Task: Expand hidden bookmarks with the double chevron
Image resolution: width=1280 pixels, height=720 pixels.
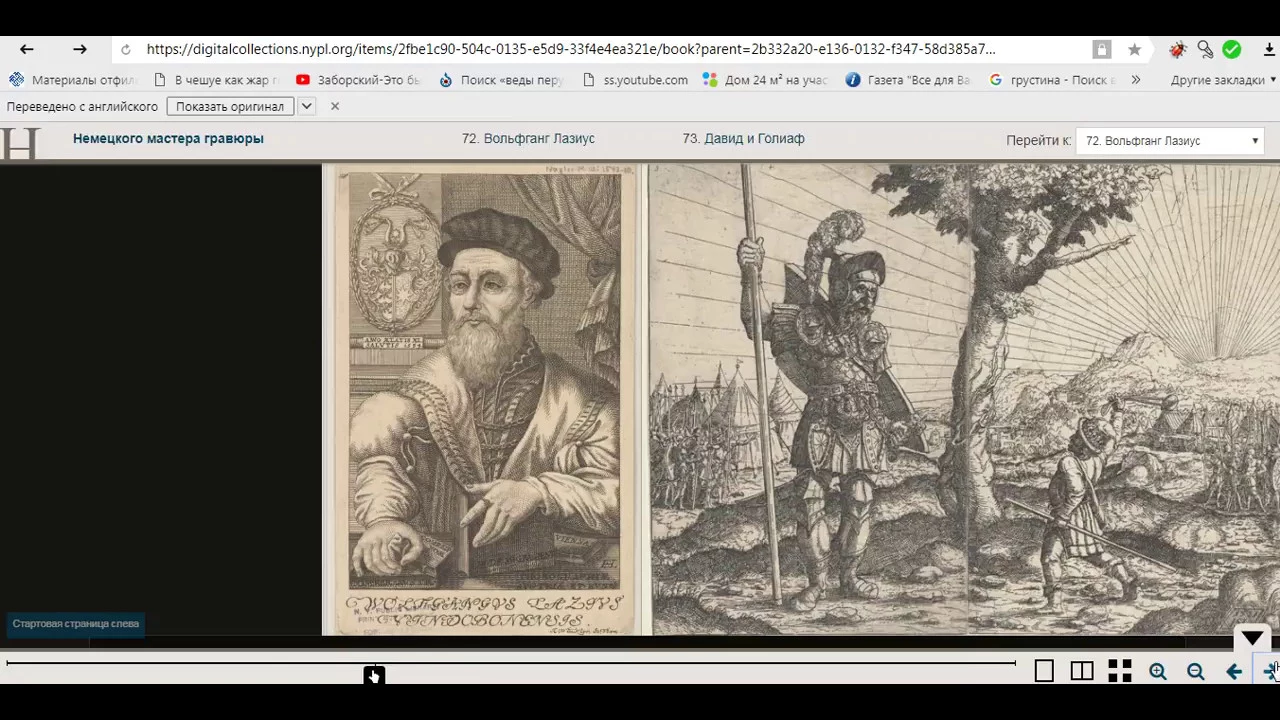Action: click(x=1136, y=80)
